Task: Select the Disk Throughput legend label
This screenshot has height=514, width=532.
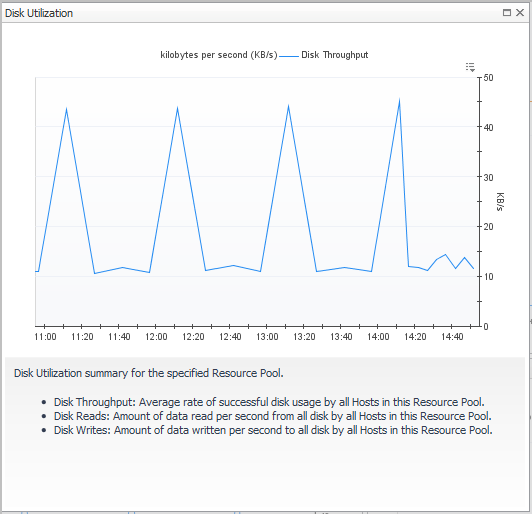Action: (335, 55)
